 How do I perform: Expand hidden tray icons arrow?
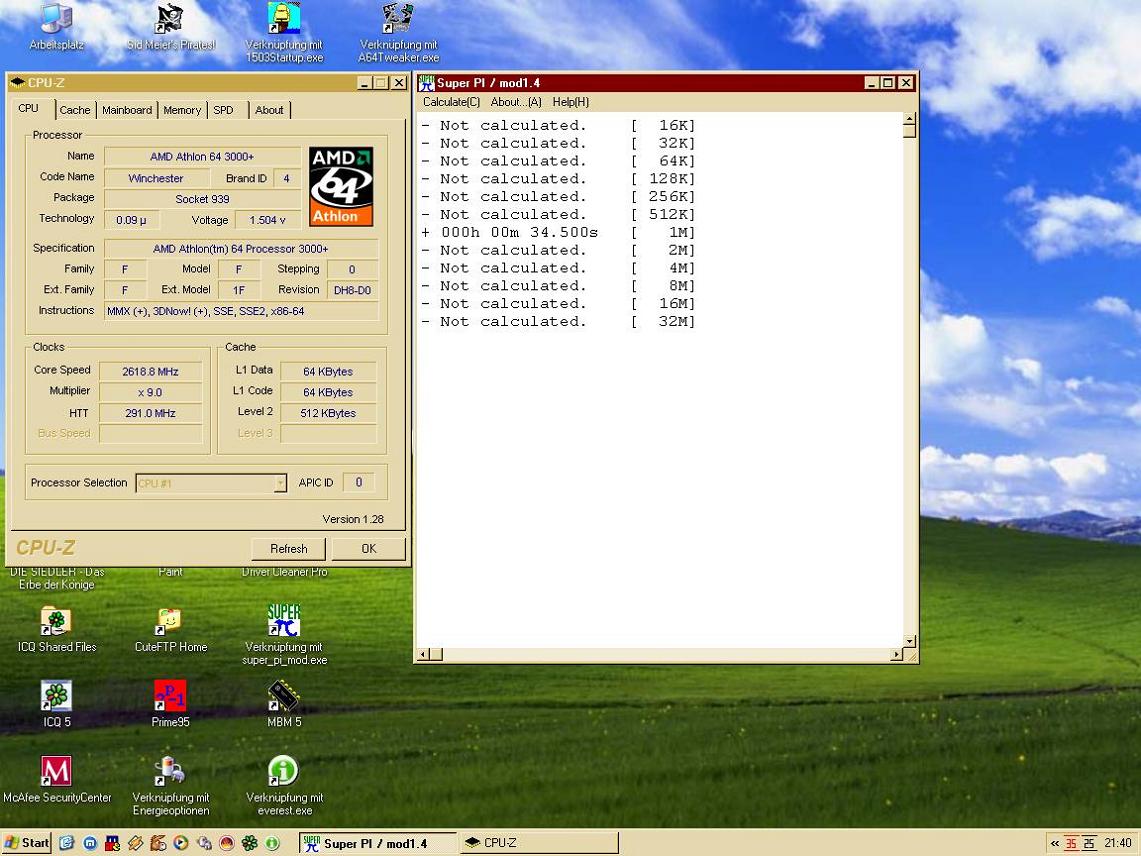click(1054, 844)
